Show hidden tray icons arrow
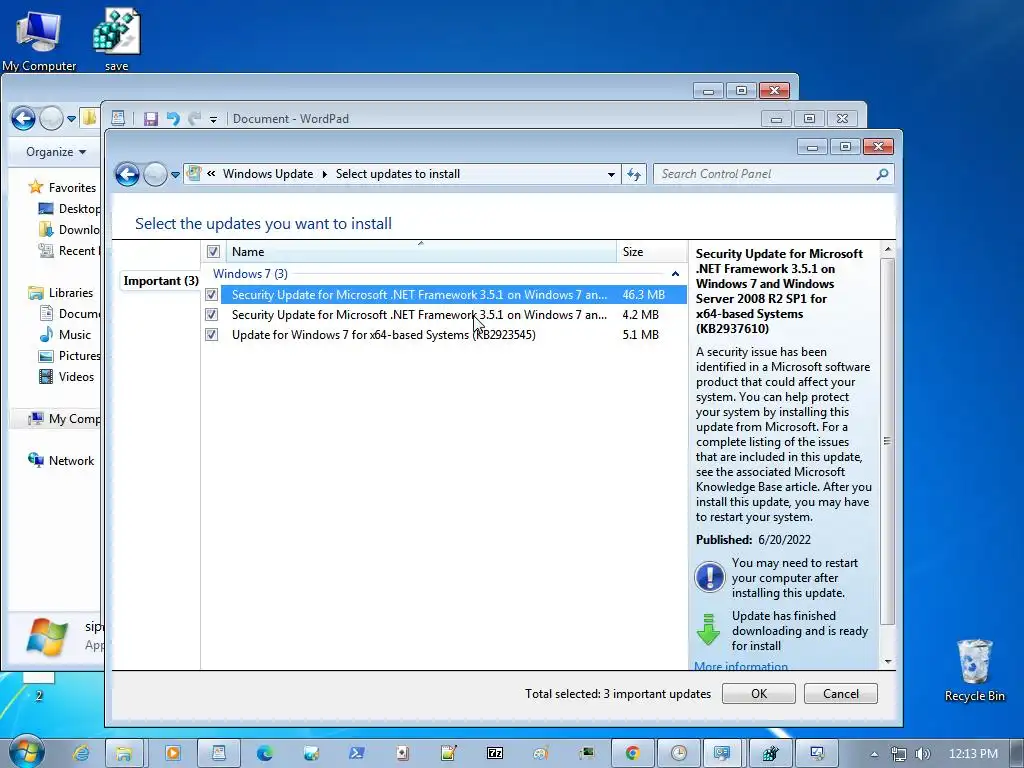Image resolution: width=1024 pixels, height=768 pixels. (x=874, y=754)
